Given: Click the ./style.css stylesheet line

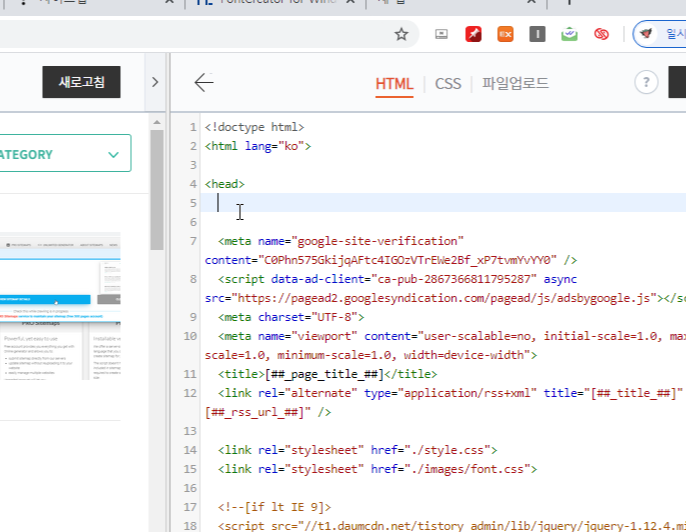Looking at the screenshot, I should pyautogui.click(x=357, y=450).
